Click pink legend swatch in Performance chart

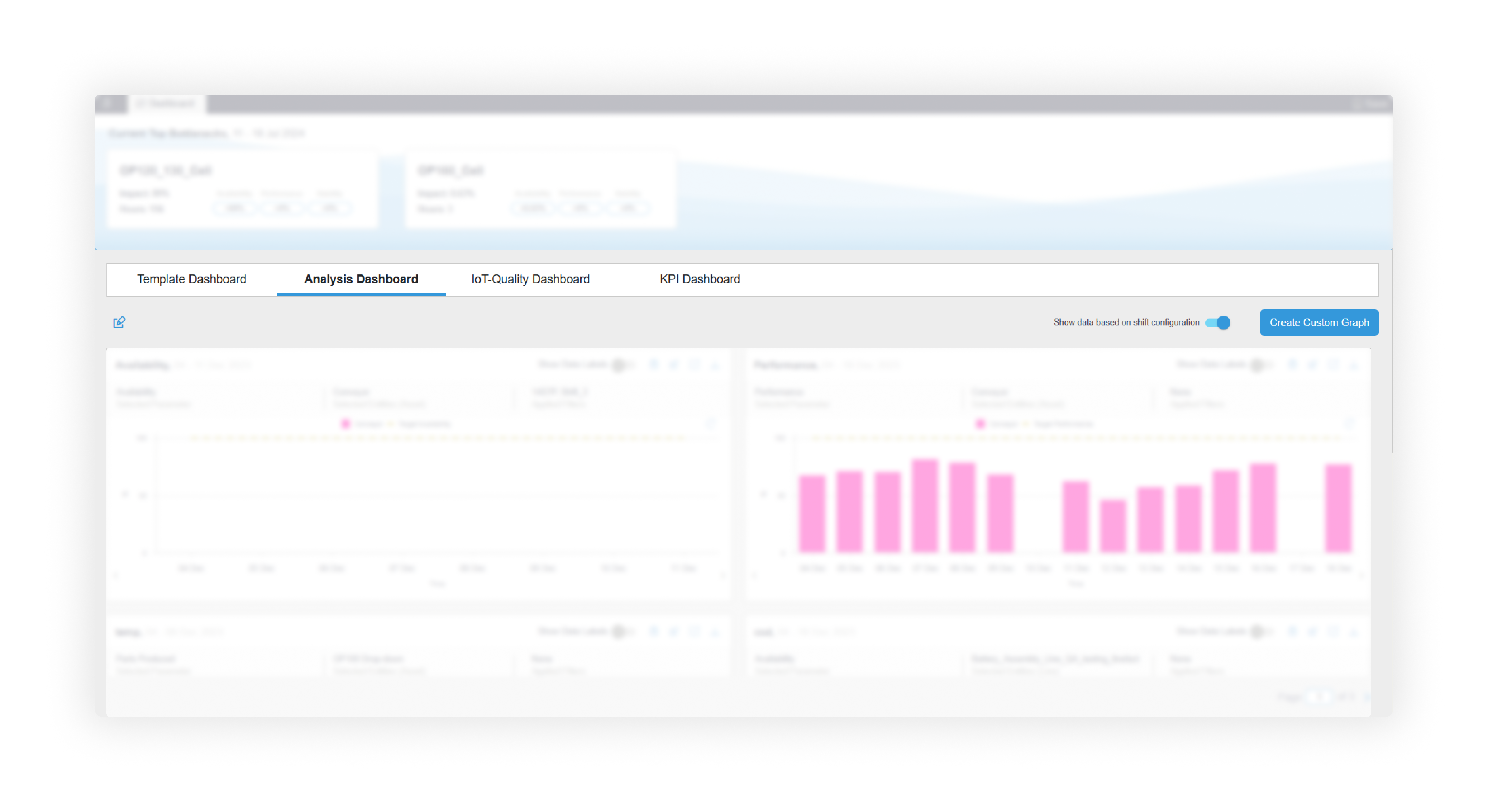[x=980, y=424]
